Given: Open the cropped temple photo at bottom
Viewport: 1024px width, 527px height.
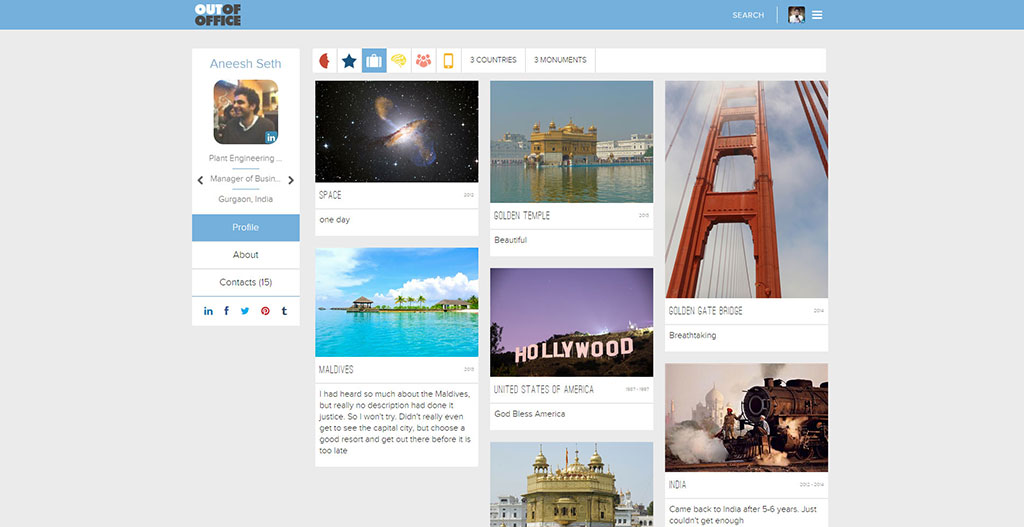Looking at the screenshot, I should click(571, 485).
